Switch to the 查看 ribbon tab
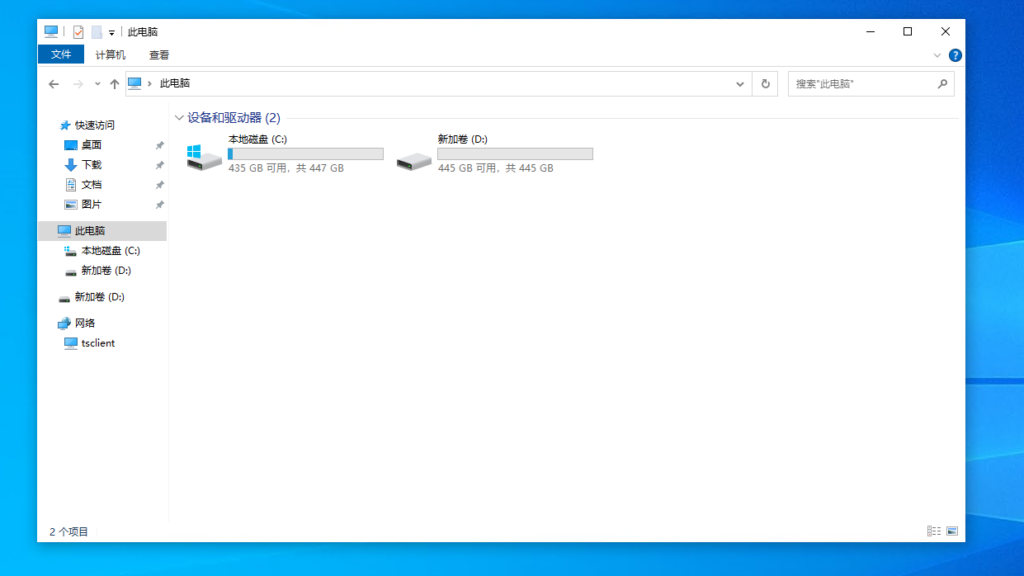The width and height of the screenshot is (1024, 576). 157,55
